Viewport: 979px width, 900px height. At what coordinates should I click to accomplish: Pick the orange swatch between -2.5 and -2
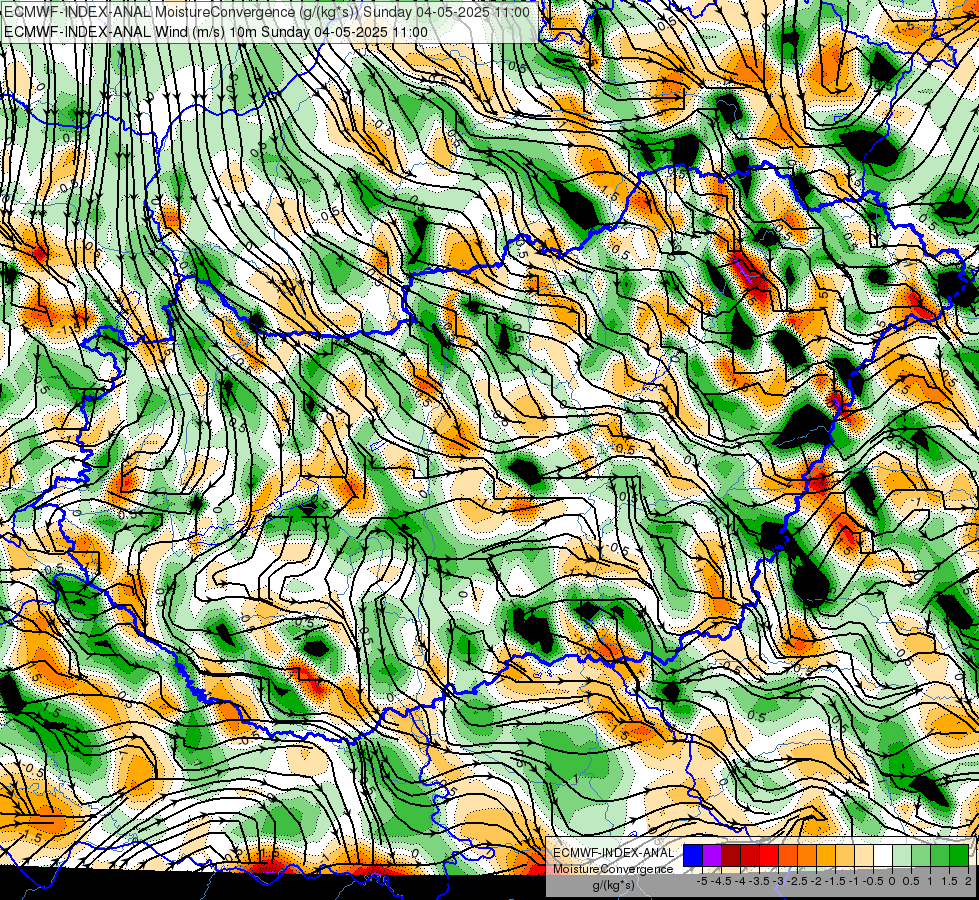807,856
